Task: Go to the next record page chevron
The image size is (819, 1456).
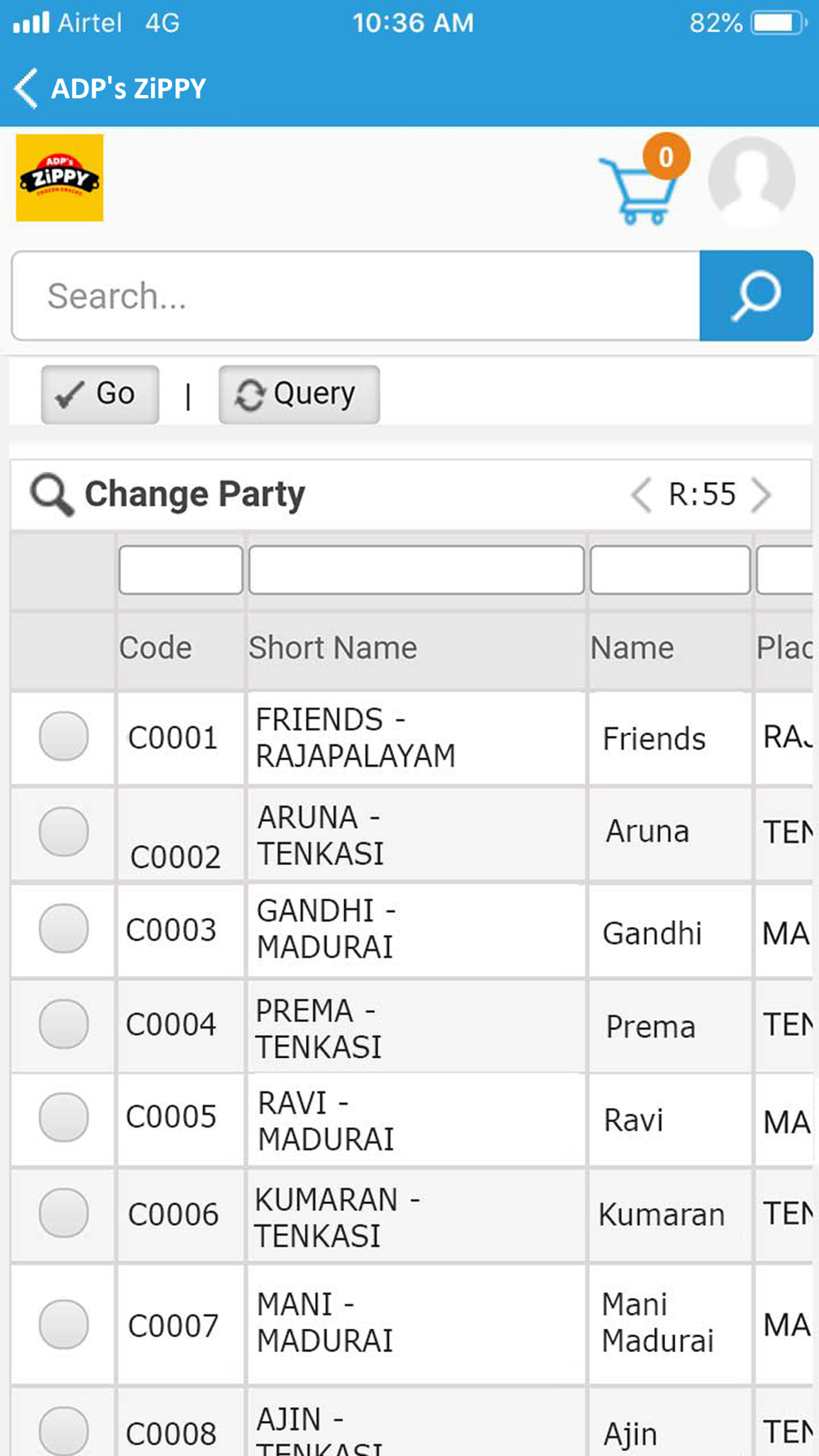Action: point(762,495)
